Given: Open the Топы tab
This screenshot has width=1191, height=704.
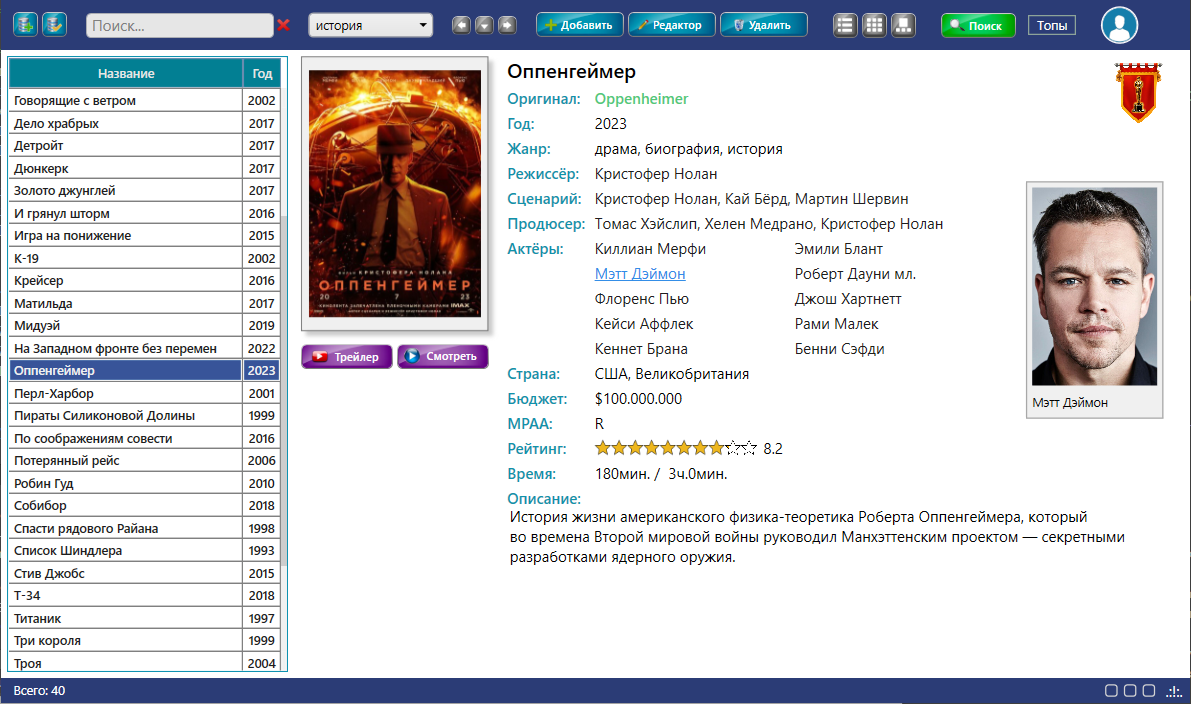Looking at the screenshot, I should point(1052,25).
